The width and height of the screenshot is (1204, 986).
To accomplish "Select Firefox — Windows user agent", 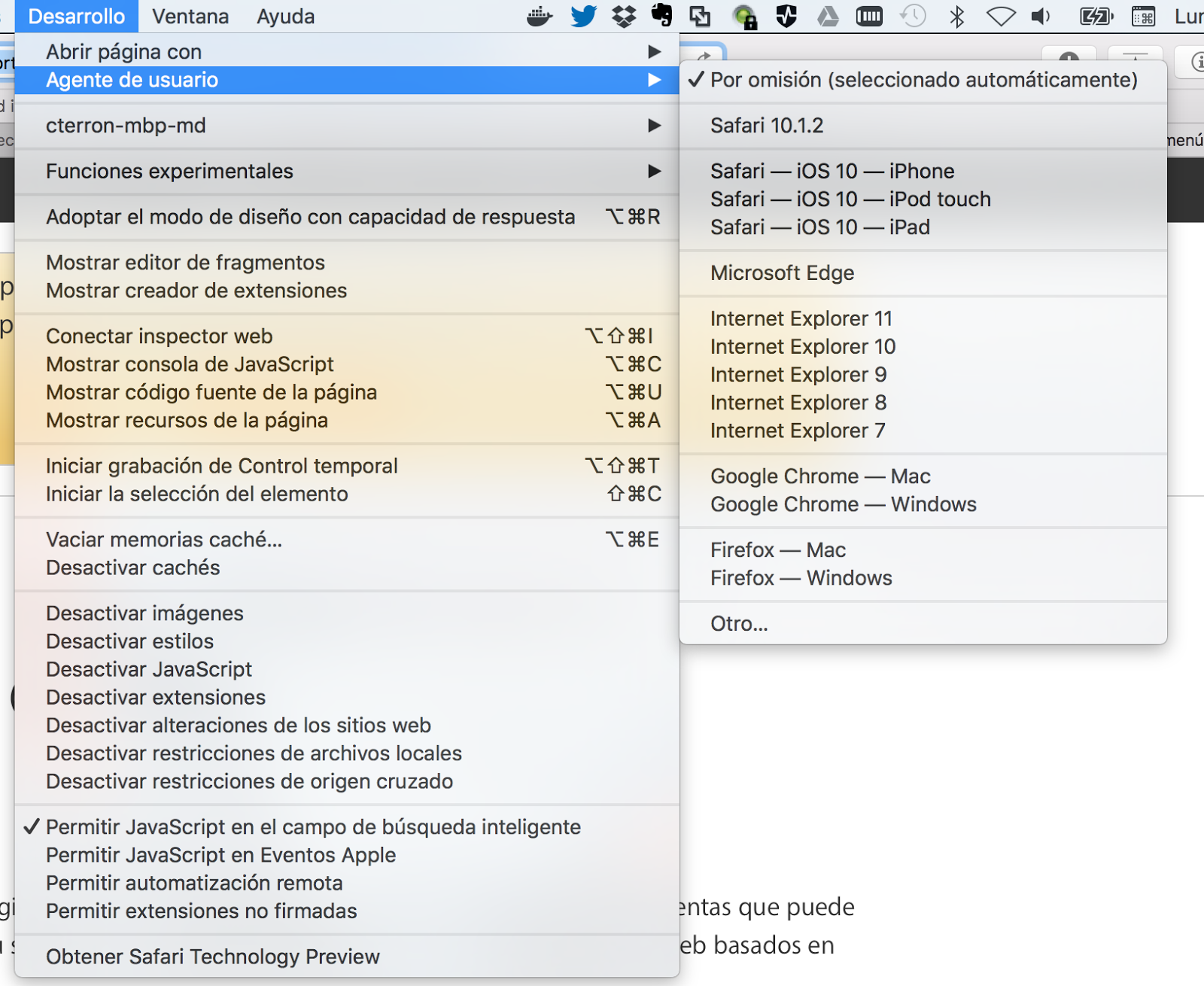I will coord(923,578).
